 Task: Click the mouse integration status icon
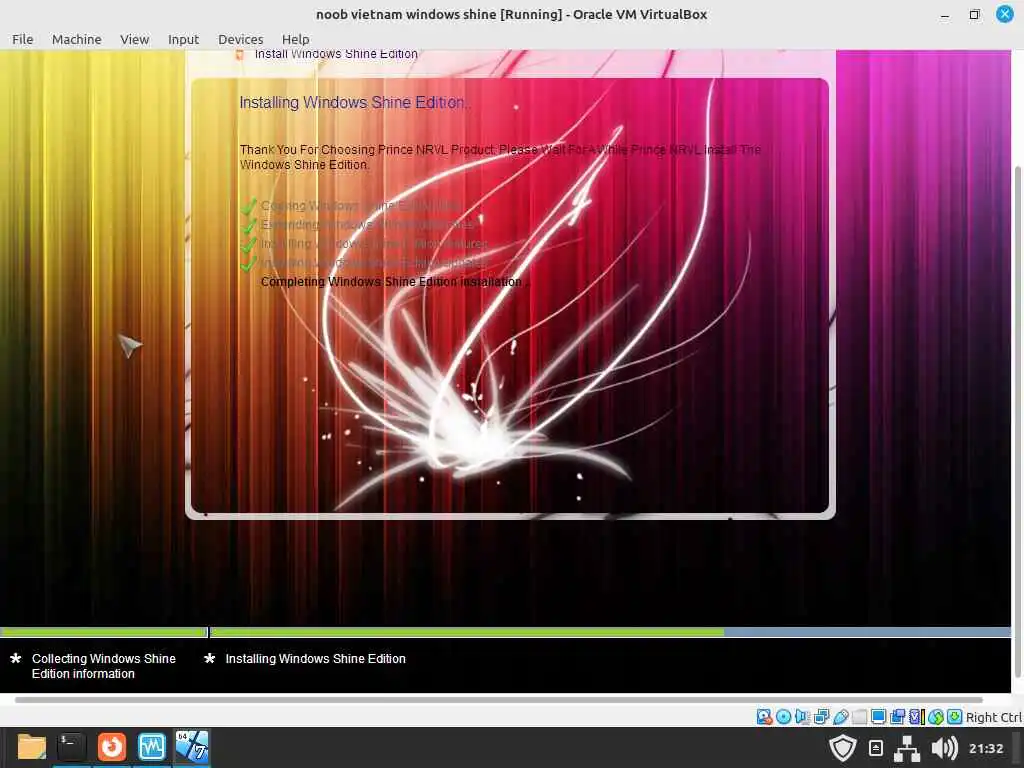[x=936, y=717]
